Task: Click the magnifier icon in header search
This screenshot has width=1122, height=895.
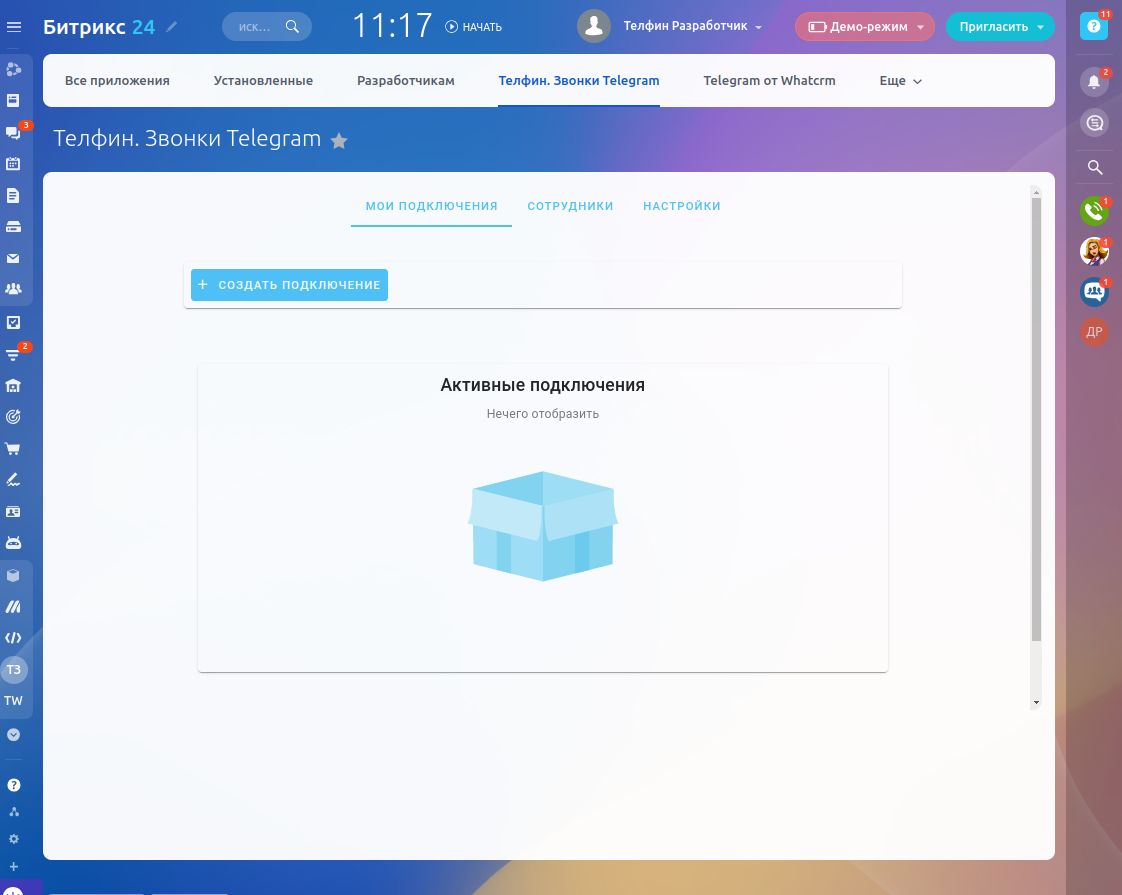Action: (292, 26)
